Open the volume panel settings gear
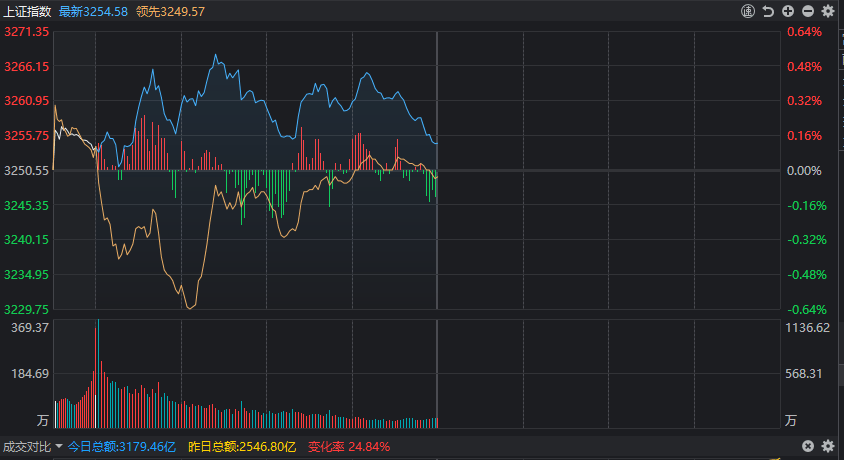The image size is (844, 460). (x=827, y=446)
